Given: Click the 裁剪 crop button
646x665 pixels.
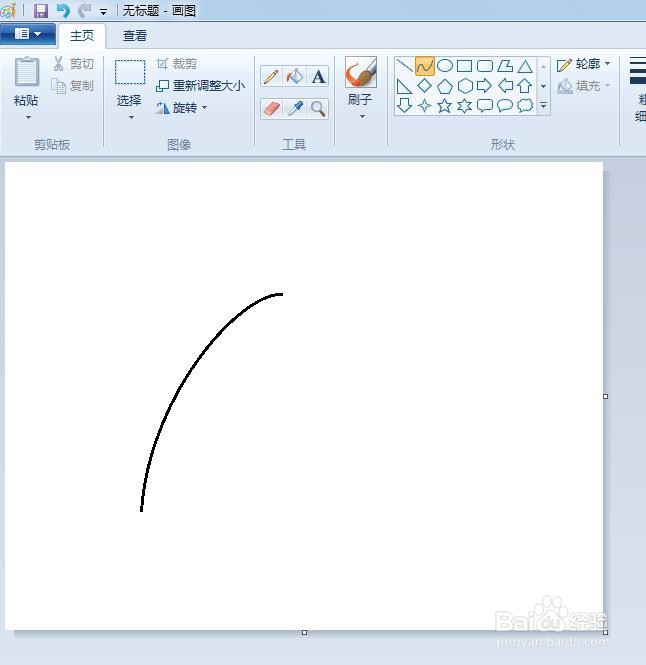Looking at the screenshot, I should (176, 64).
